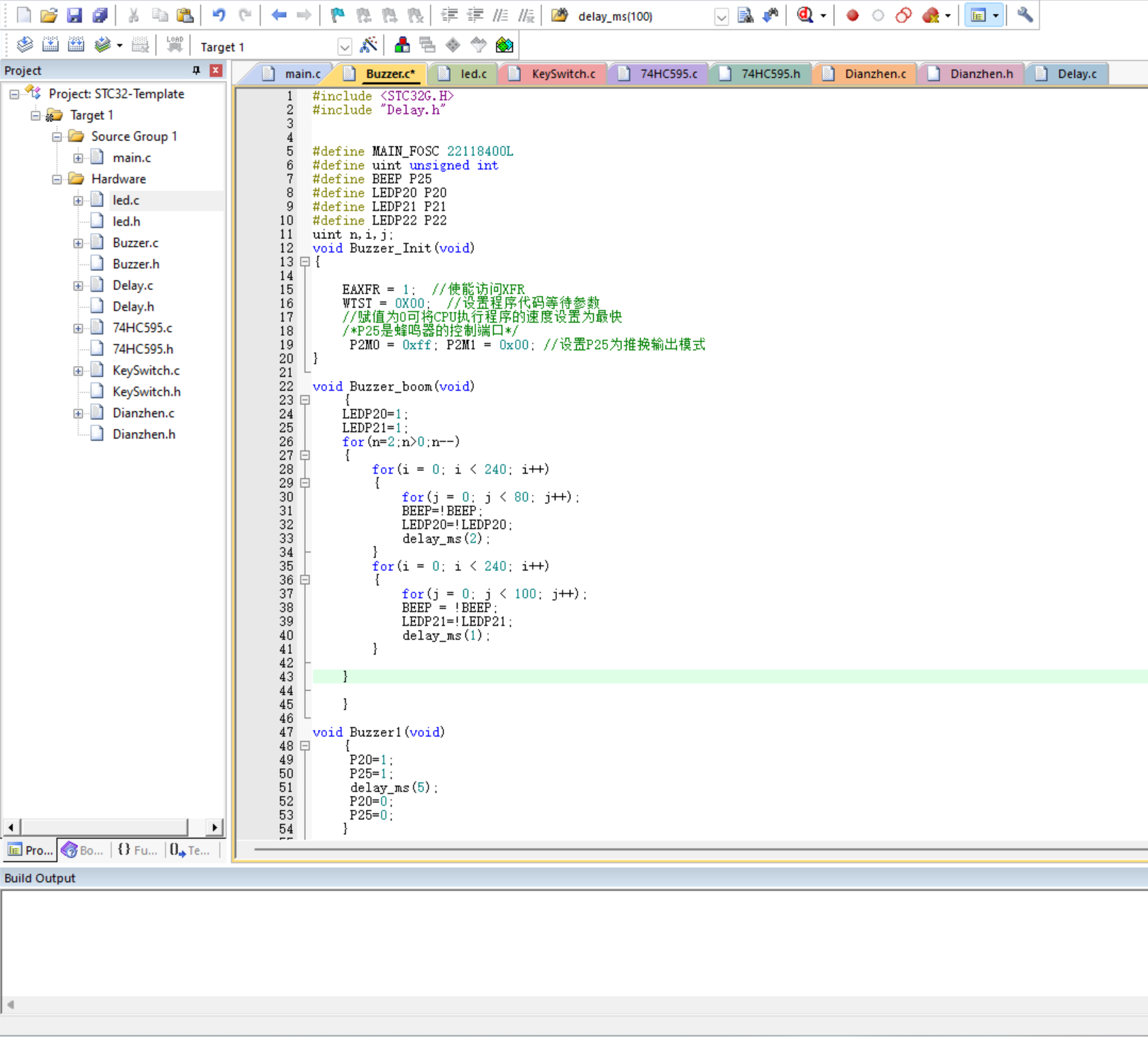Collapse the code fold at line 23
The height and width of the screenshot is (1037, 1148).
(305, 400)
